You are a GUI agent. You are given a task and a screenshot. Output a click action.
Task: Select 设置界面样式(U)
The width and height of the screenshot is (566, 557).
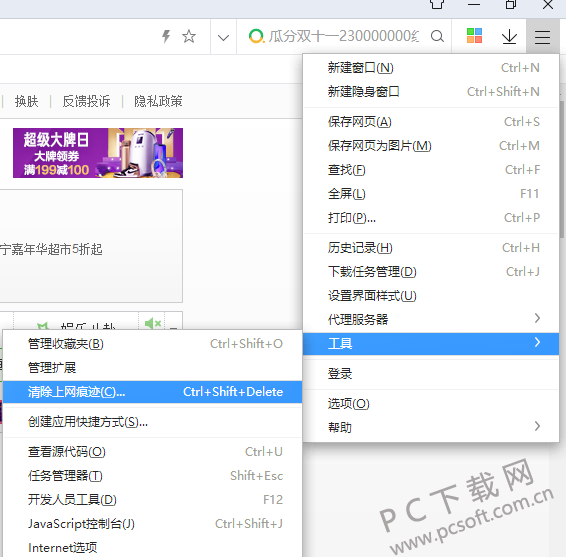(431, 296)
